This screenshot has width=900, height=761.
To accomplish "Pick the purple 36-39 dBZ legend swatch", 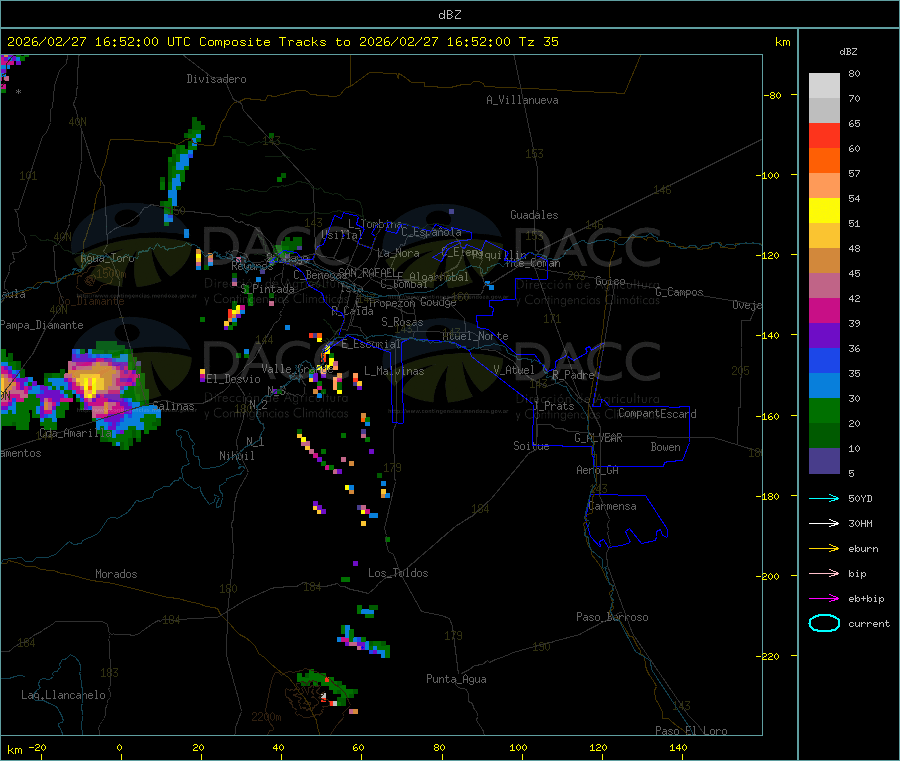I will [x=824, y=336].
